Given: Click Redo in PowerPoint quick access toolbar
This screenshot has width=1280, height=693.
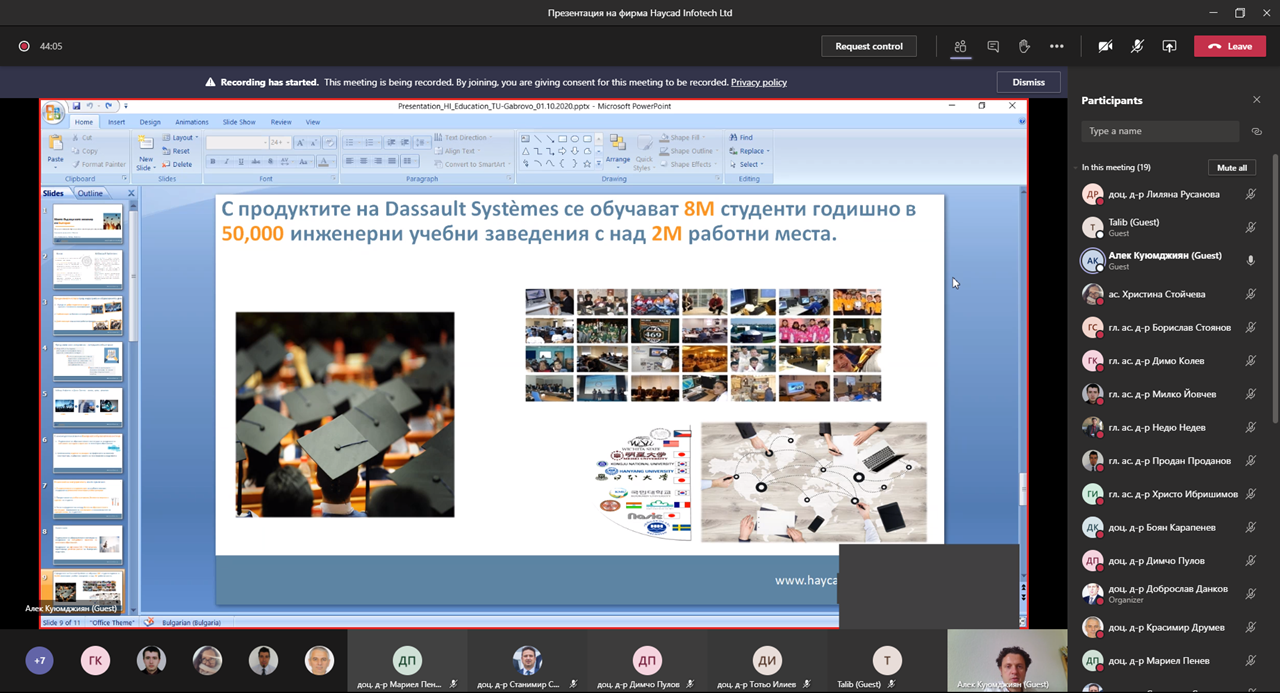Looking at the screenshot, I should pos(108,106).
